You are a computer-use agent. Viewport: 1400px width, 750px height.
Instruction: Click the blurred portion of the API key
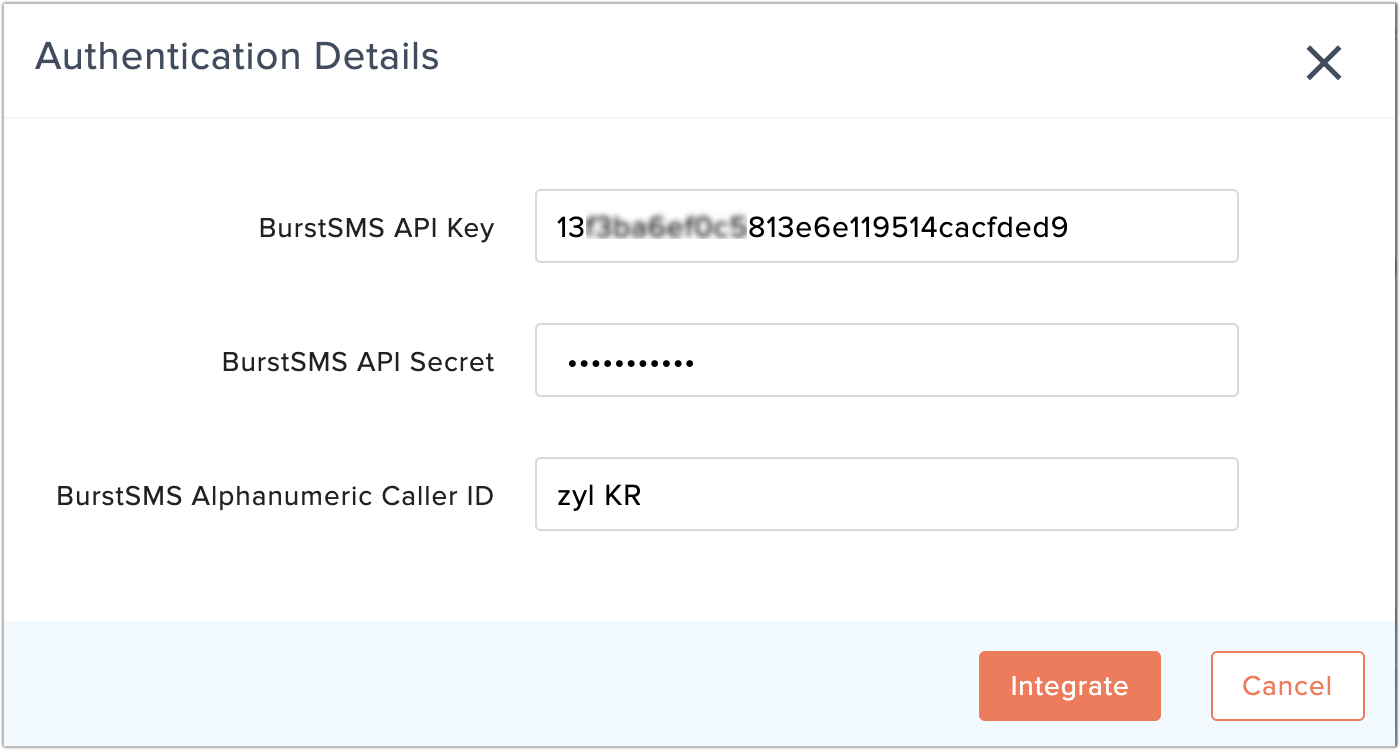click(666, 228)
